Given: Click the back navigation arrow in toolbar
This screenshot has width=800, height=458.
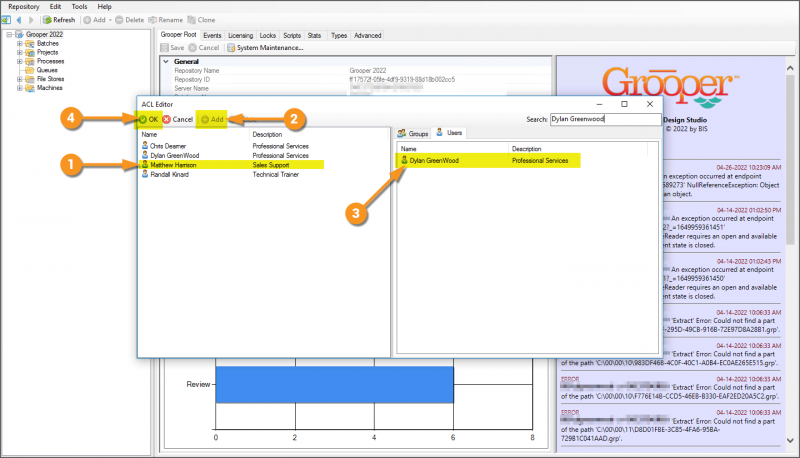Looking at the screenshot, I should 19,20.
